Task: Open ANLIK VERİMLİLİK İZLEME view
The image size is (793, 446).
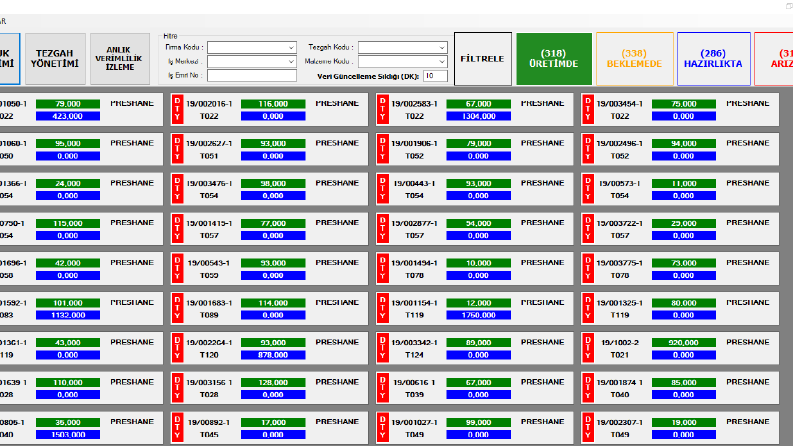Action: point(120,59)
